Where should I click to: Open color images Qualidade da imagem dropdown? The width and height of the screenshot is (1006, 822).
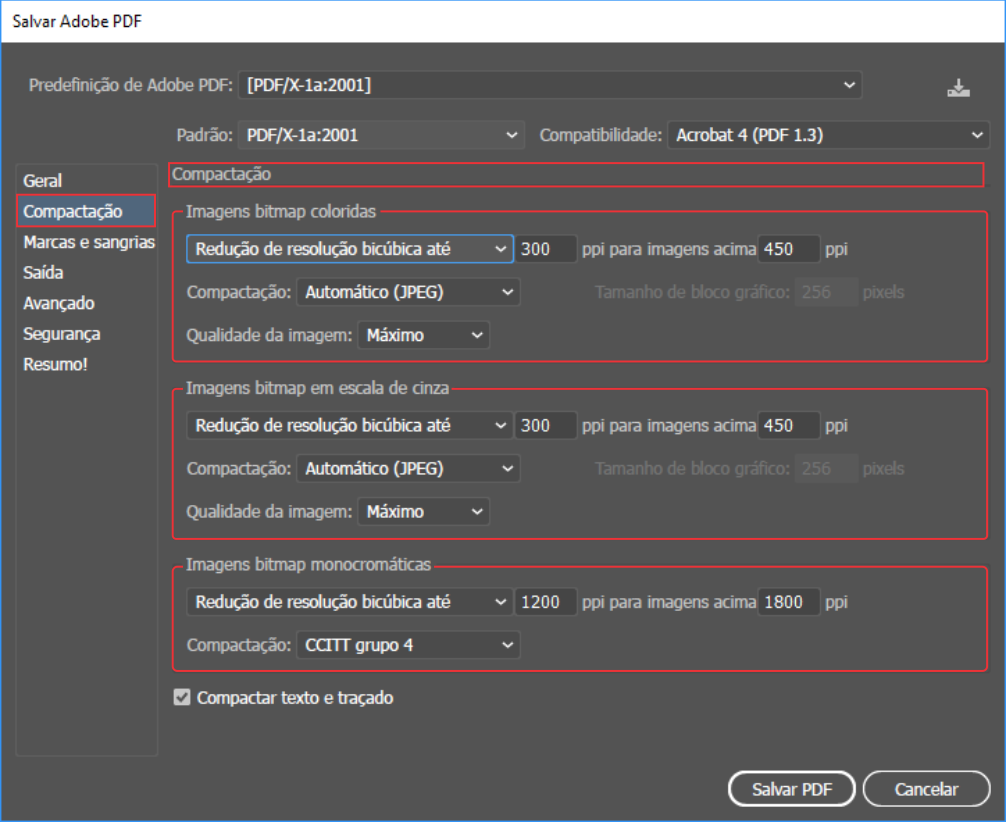[x=424, y=336]
